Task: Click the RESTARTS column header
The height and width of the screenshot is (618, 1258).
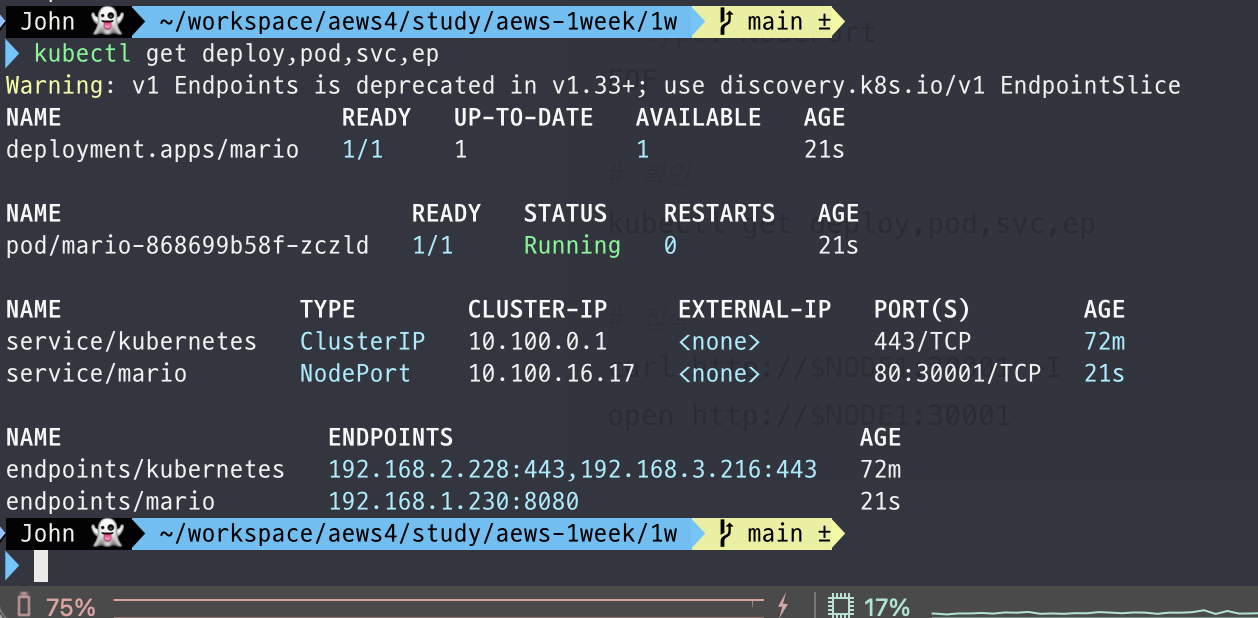Action: tap(719, 213)
